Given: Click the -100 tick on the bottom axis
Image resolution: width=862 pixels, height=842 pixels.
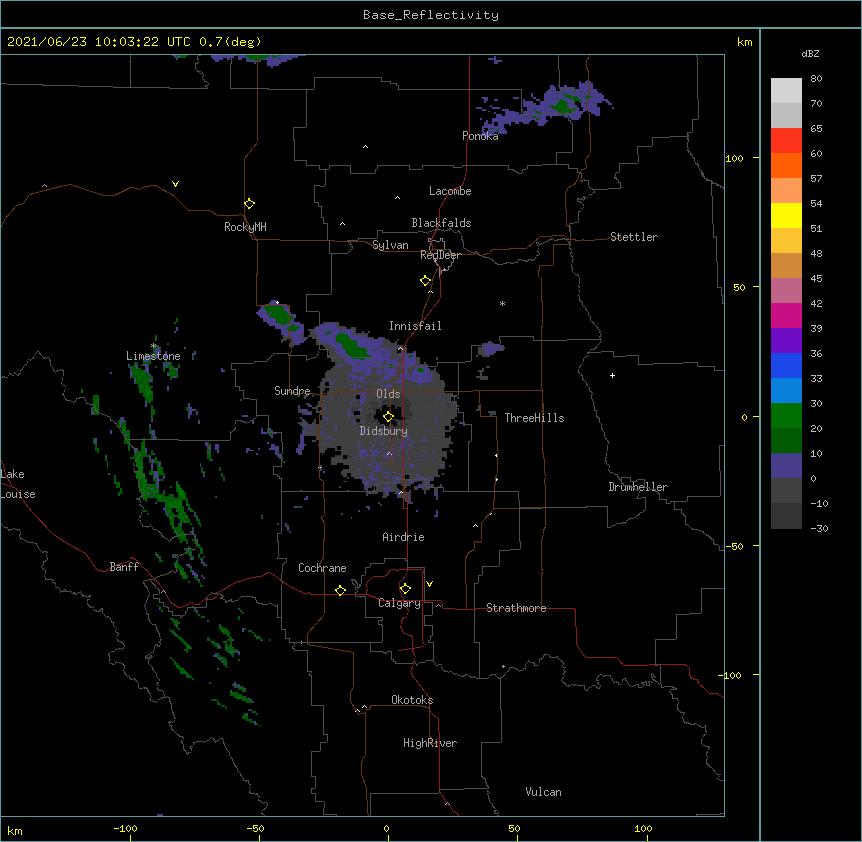Looking at the screenshot, I should 125,828.
